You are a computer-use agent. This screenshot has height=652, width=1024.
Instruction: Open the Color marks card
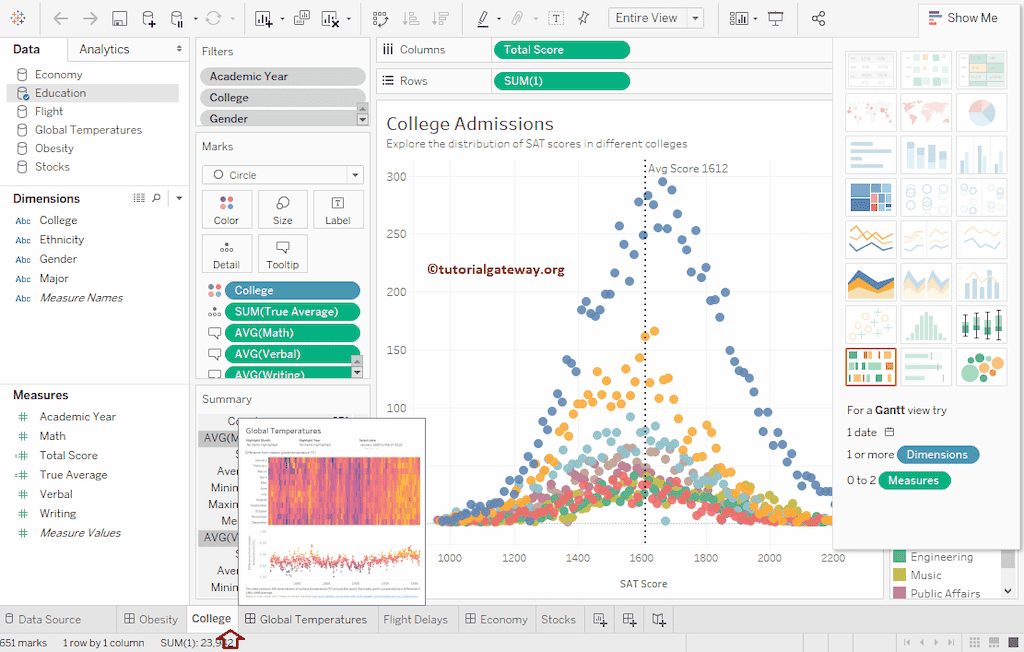tap(226, 210)
